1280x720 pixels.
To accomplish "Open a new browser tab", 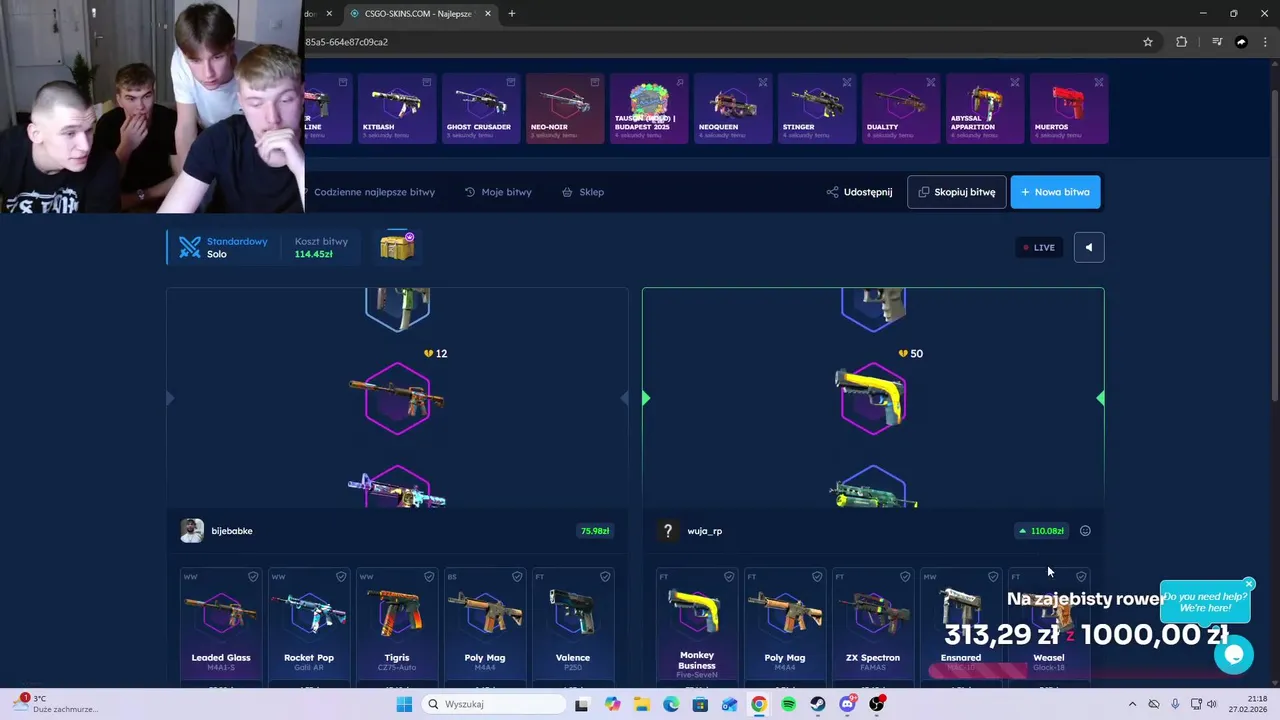I will click(512, 14).
